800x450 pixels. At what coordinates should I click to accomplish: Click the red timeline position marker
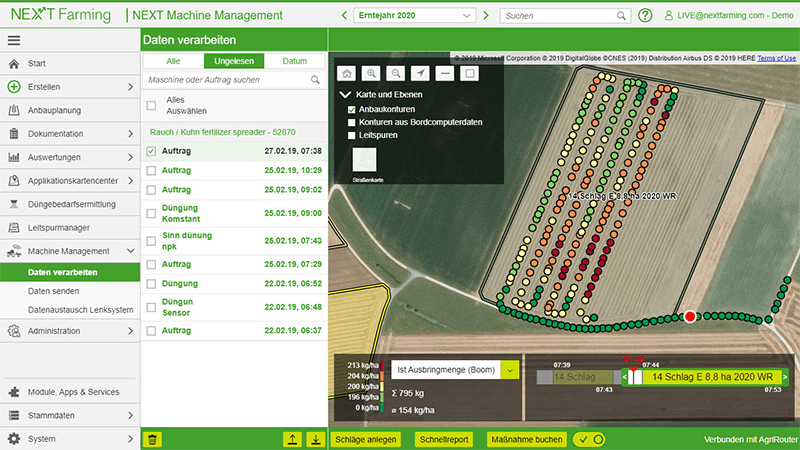coord(633,374)
